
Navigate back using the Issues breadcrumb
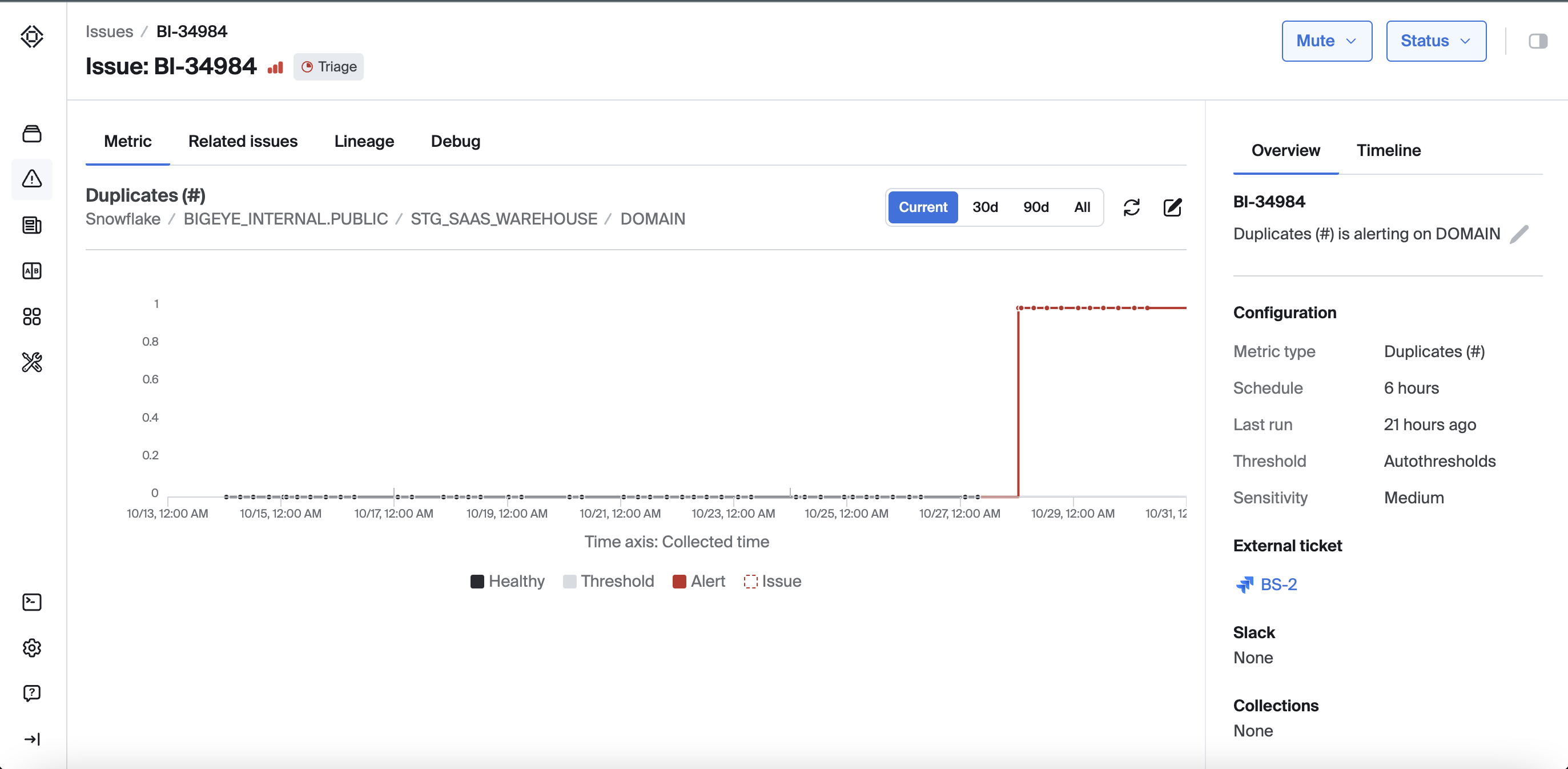(110, 31)
